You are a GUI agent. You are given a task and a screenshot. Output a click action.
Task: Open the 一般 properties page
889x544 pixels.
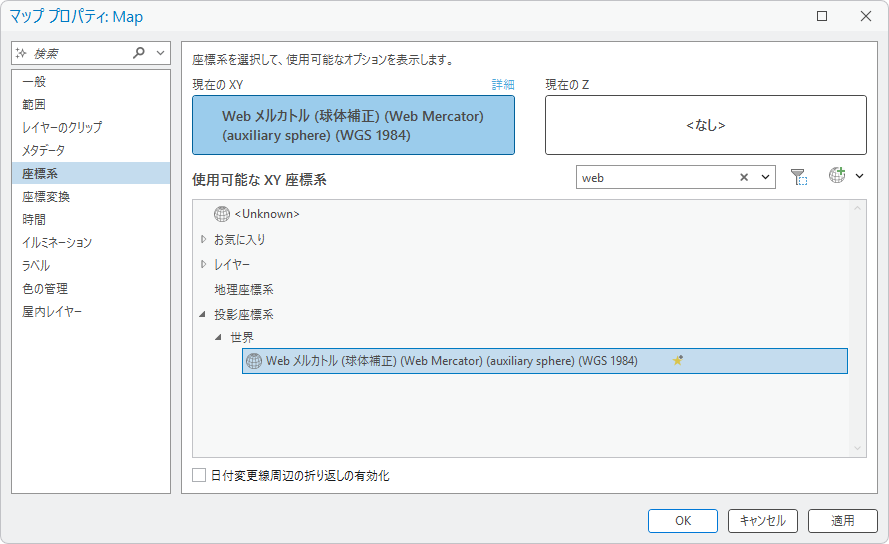click(34, 81)
